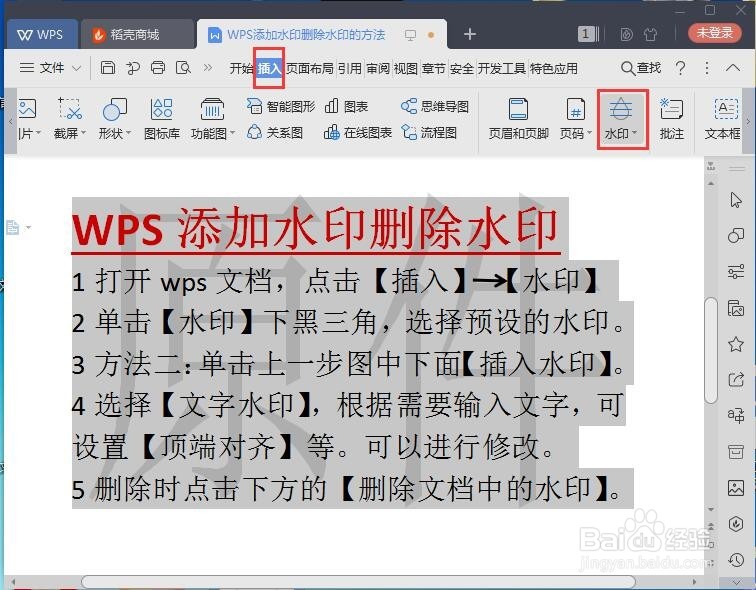Switch to the 开始 ribbon tab
The width and height of the screenshot is (756, 590).
click(242, 68)
